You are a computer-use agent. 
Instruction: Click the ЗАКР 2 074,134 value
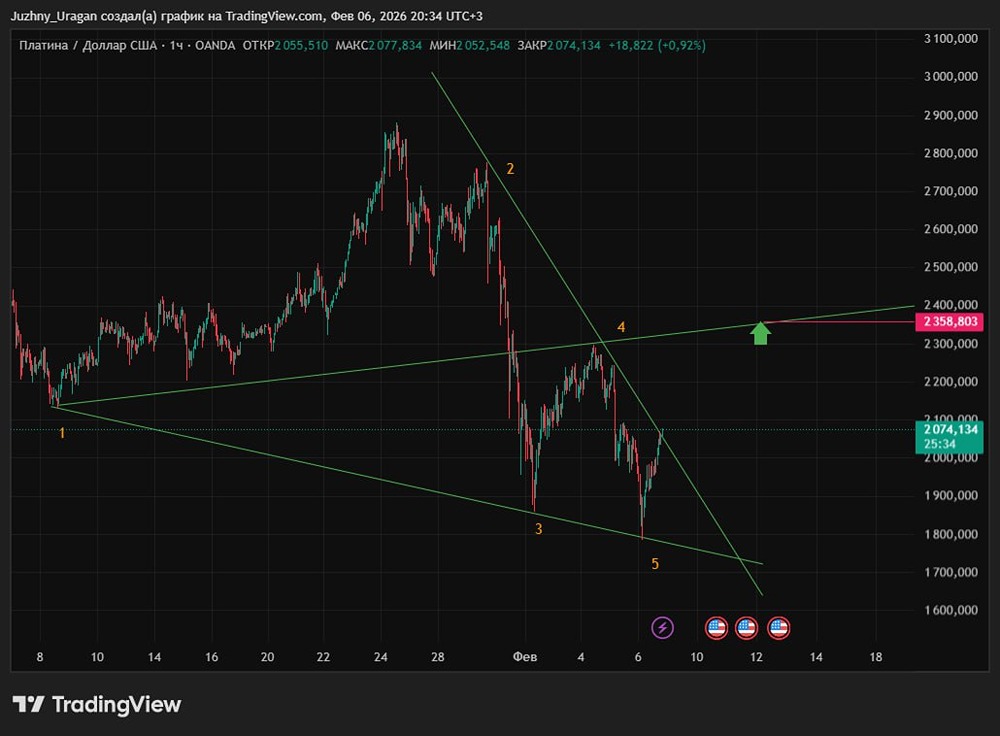coord(559,45)
